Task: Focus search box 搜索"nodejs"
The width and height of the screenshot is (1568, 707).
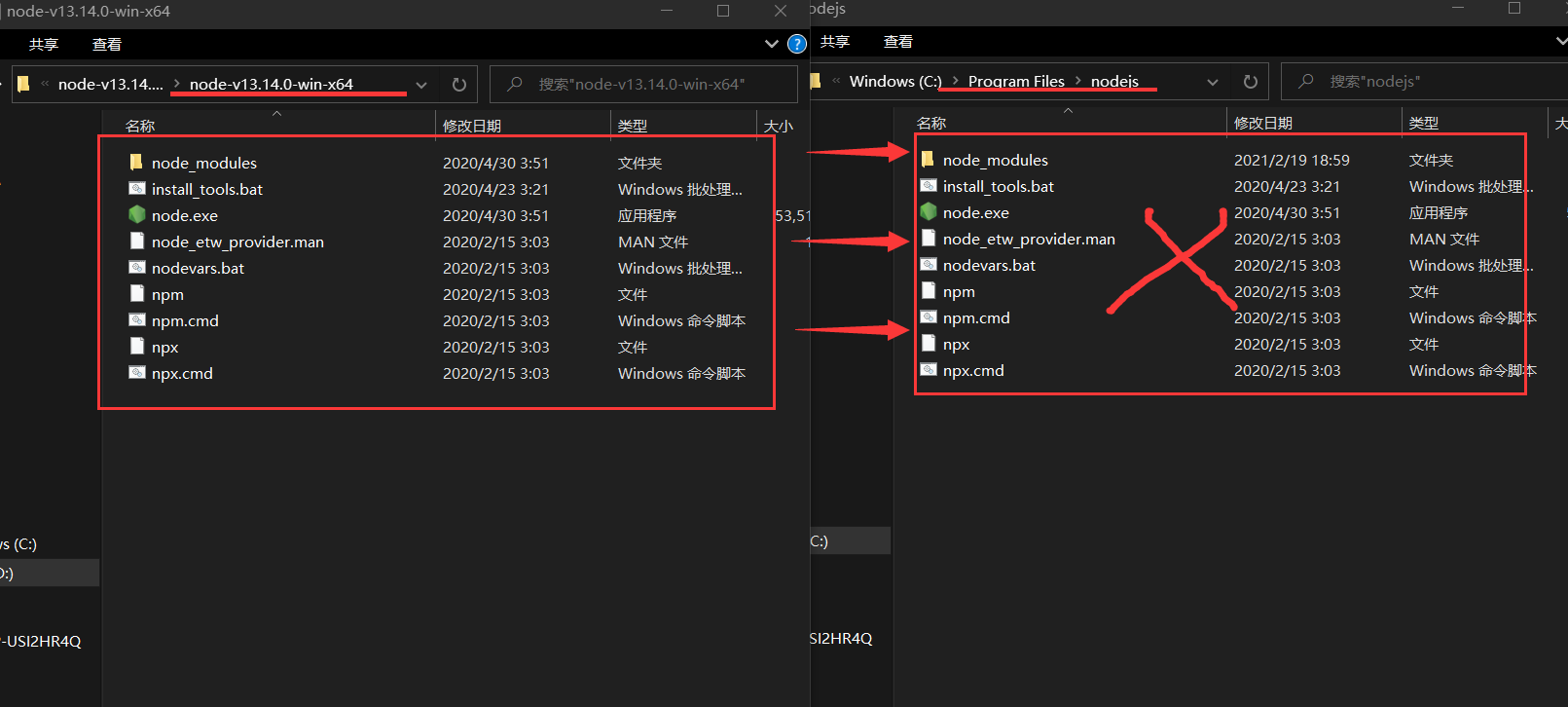Action: tap(1425, 82)
